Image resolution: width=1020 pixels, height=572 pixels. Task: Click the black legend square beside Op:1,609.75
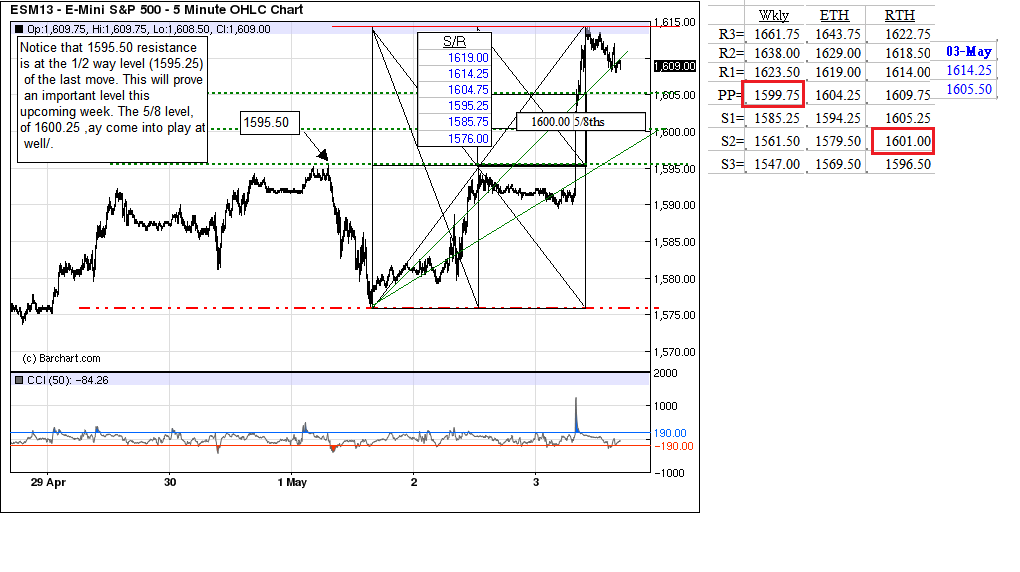click(19, 29)
